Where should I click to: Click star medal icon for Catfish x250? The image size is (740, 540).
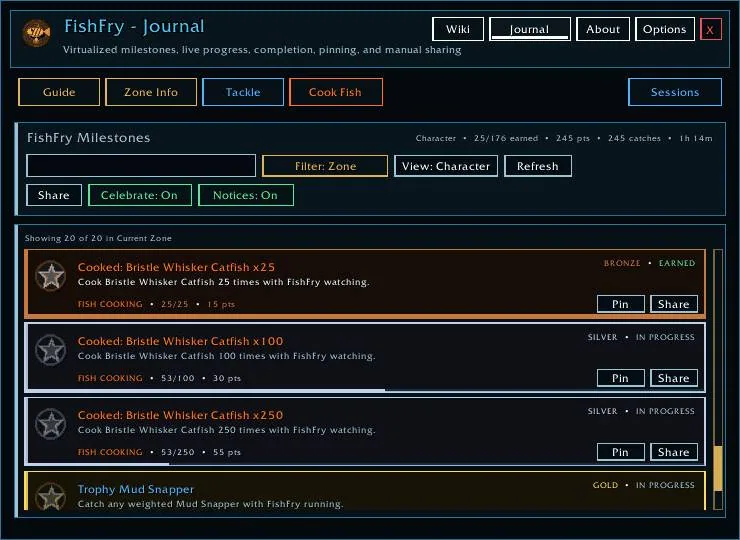[50, 424]
